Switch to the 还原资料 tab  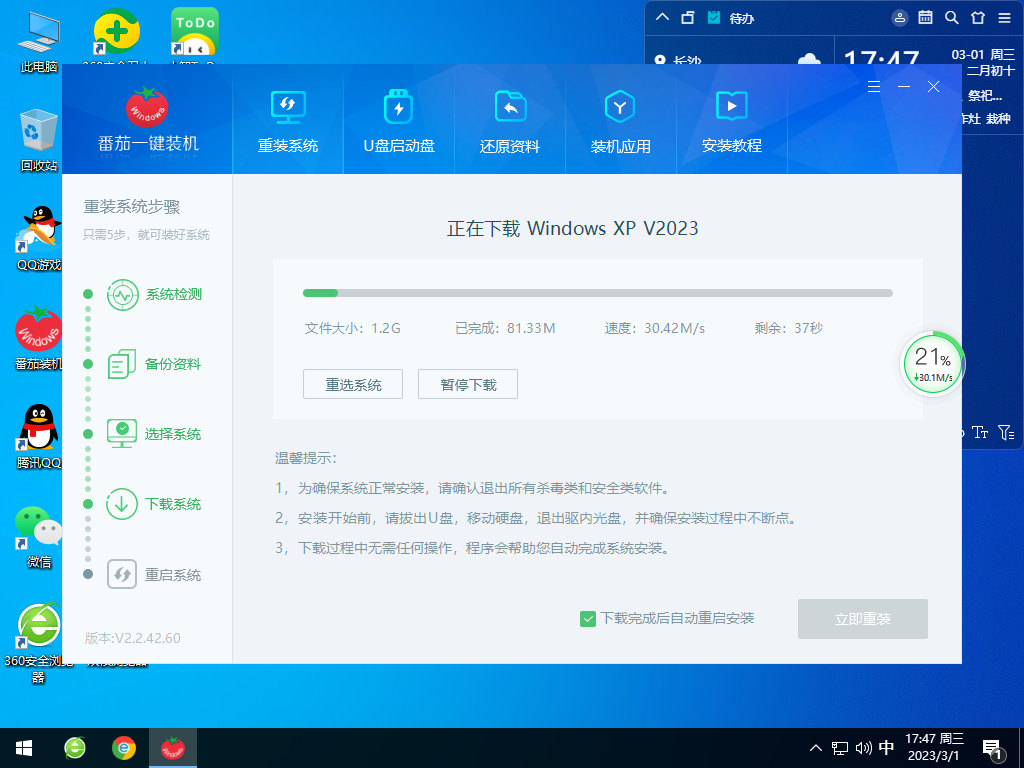point(509,122)
